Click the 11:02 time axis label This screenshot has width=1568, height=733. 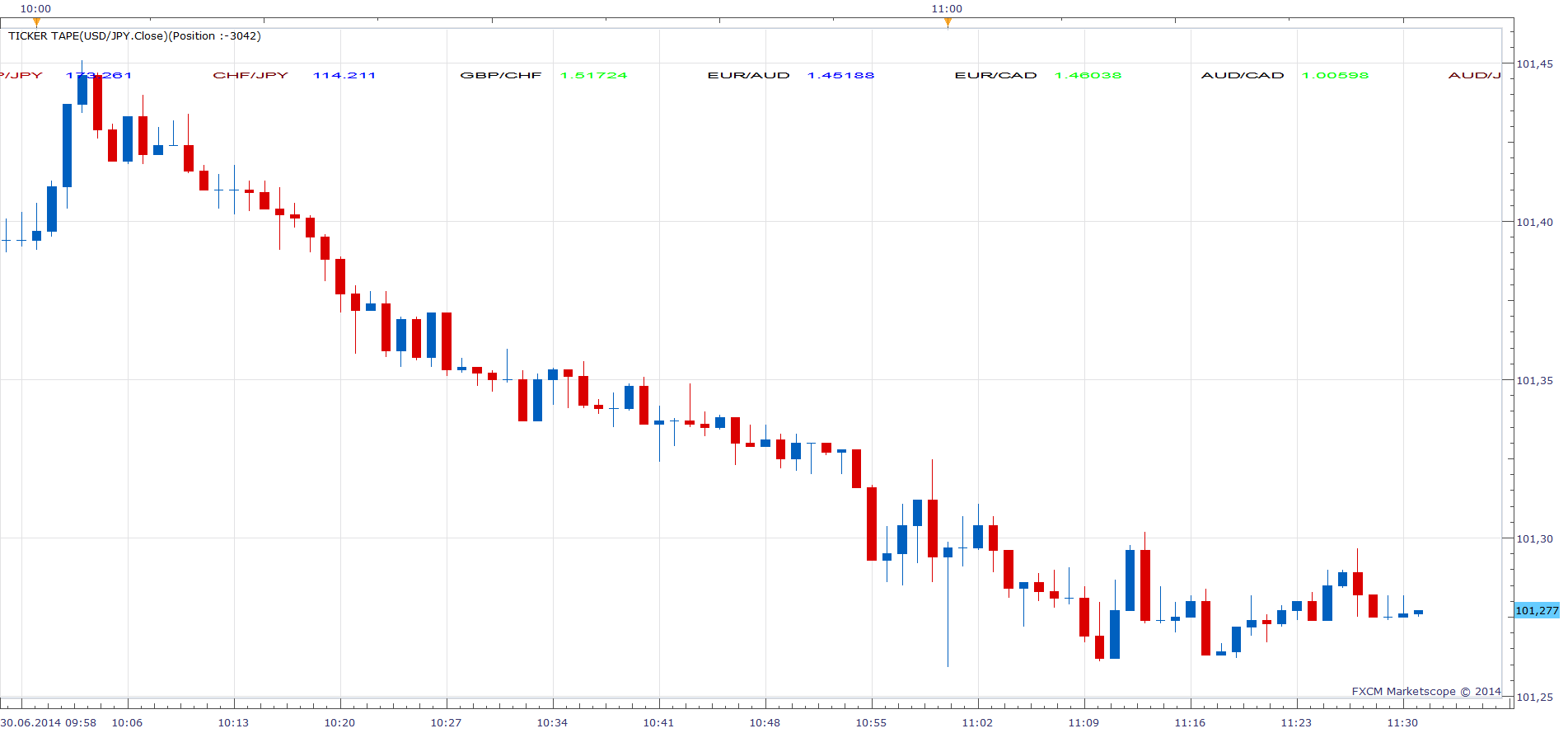(977, 723)
